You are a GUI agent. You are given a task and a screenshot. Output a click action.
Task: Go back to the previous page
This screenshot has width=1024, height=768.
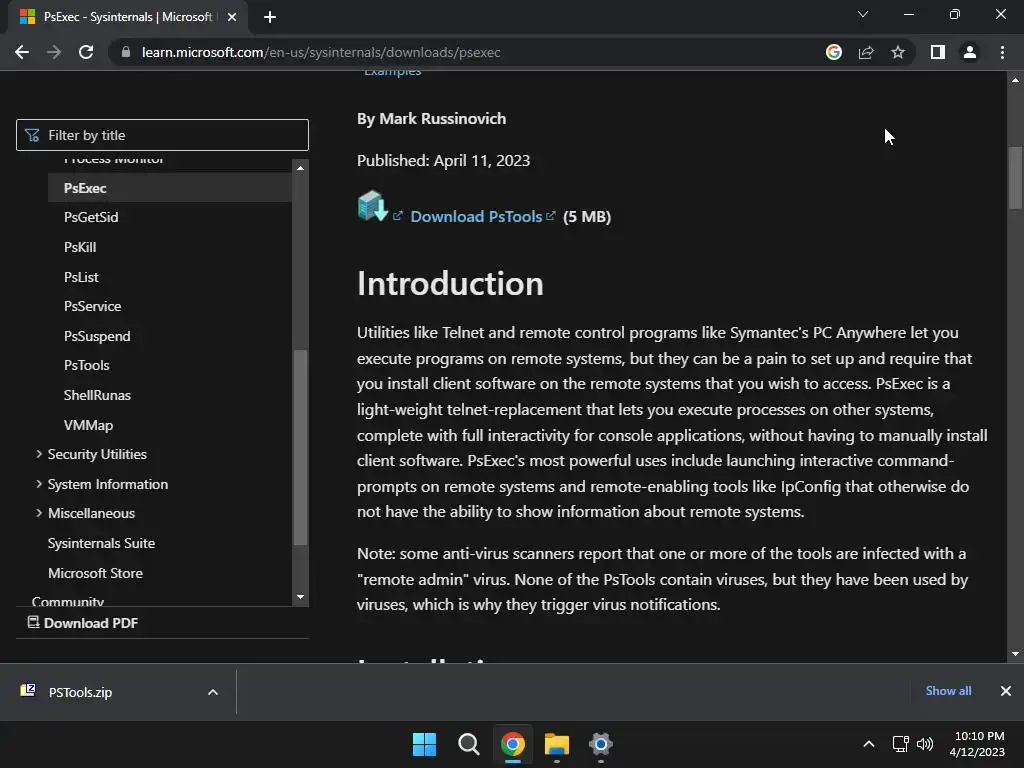pyautogui.click(x=22, y=52)
